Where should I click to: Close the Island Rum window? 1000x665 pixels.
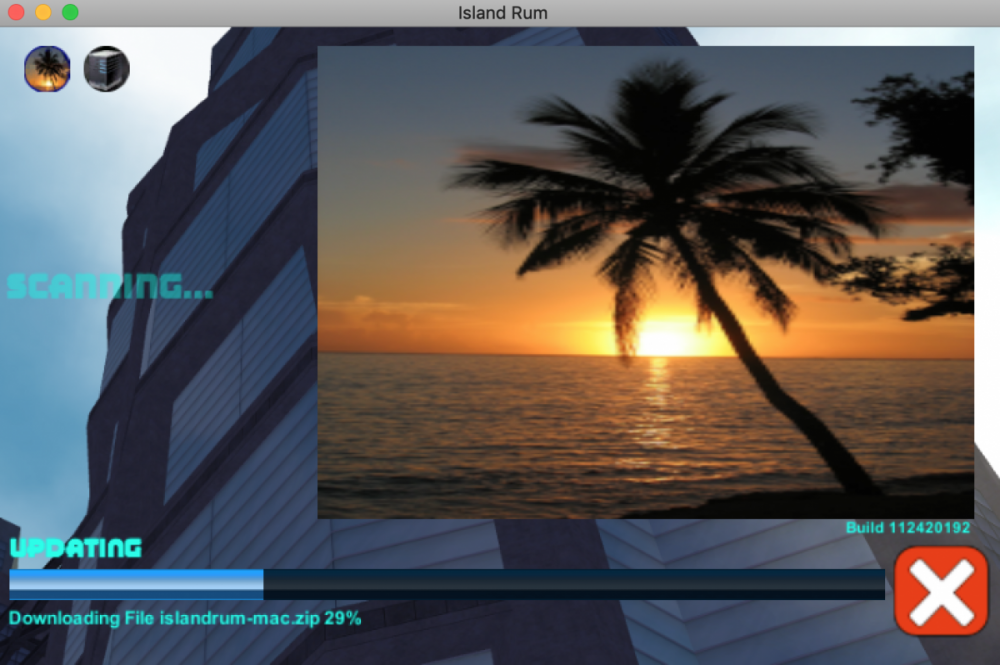(17, 13)
